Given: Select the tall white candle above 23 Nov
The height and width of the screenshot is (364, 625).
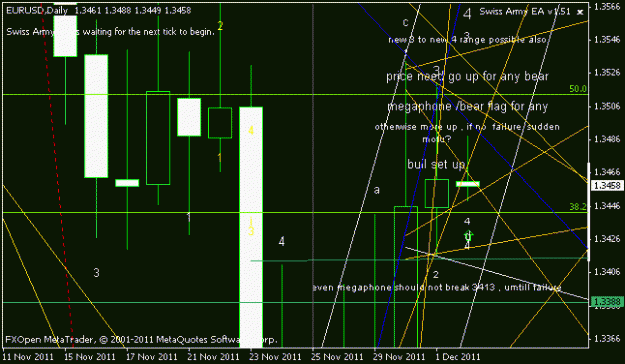Looking at the screenshot, I should tap(251, 227).
